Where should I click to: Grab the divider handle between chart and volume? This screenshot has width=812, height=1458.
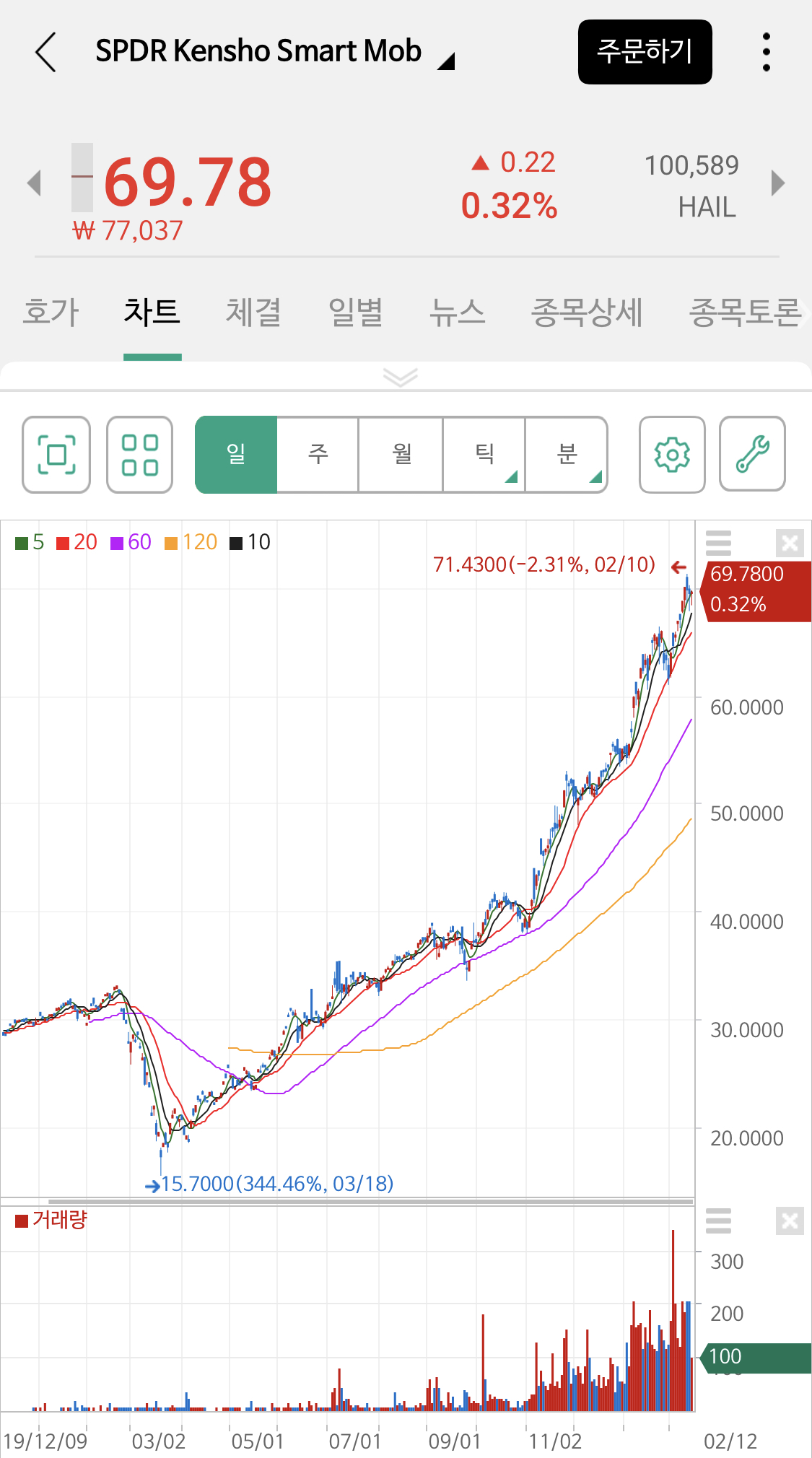370,1202
